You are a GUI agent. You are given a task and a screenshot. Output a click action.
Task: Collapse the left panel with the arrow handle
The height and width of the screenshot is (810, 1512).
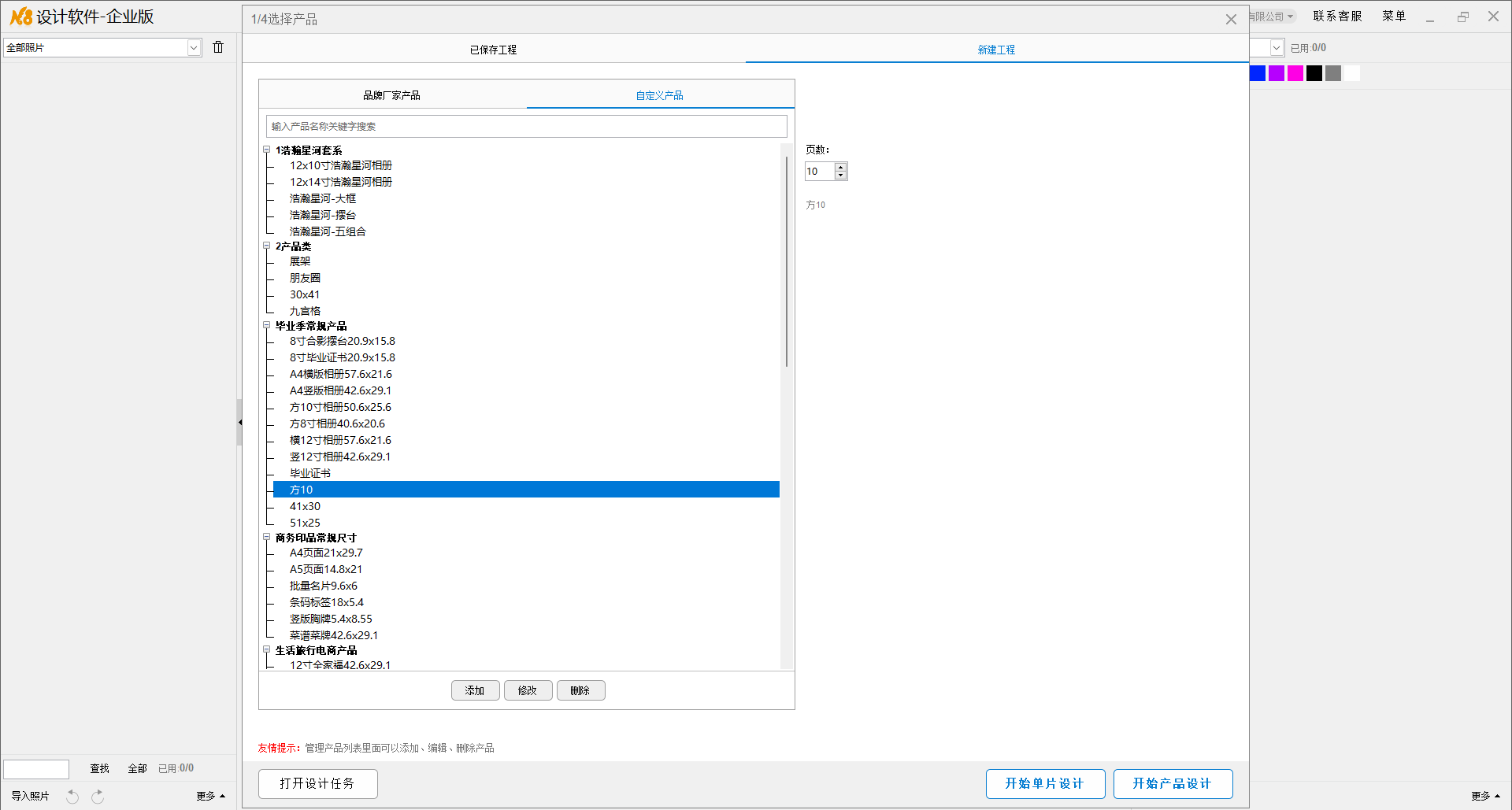click(x=239, y=422)
